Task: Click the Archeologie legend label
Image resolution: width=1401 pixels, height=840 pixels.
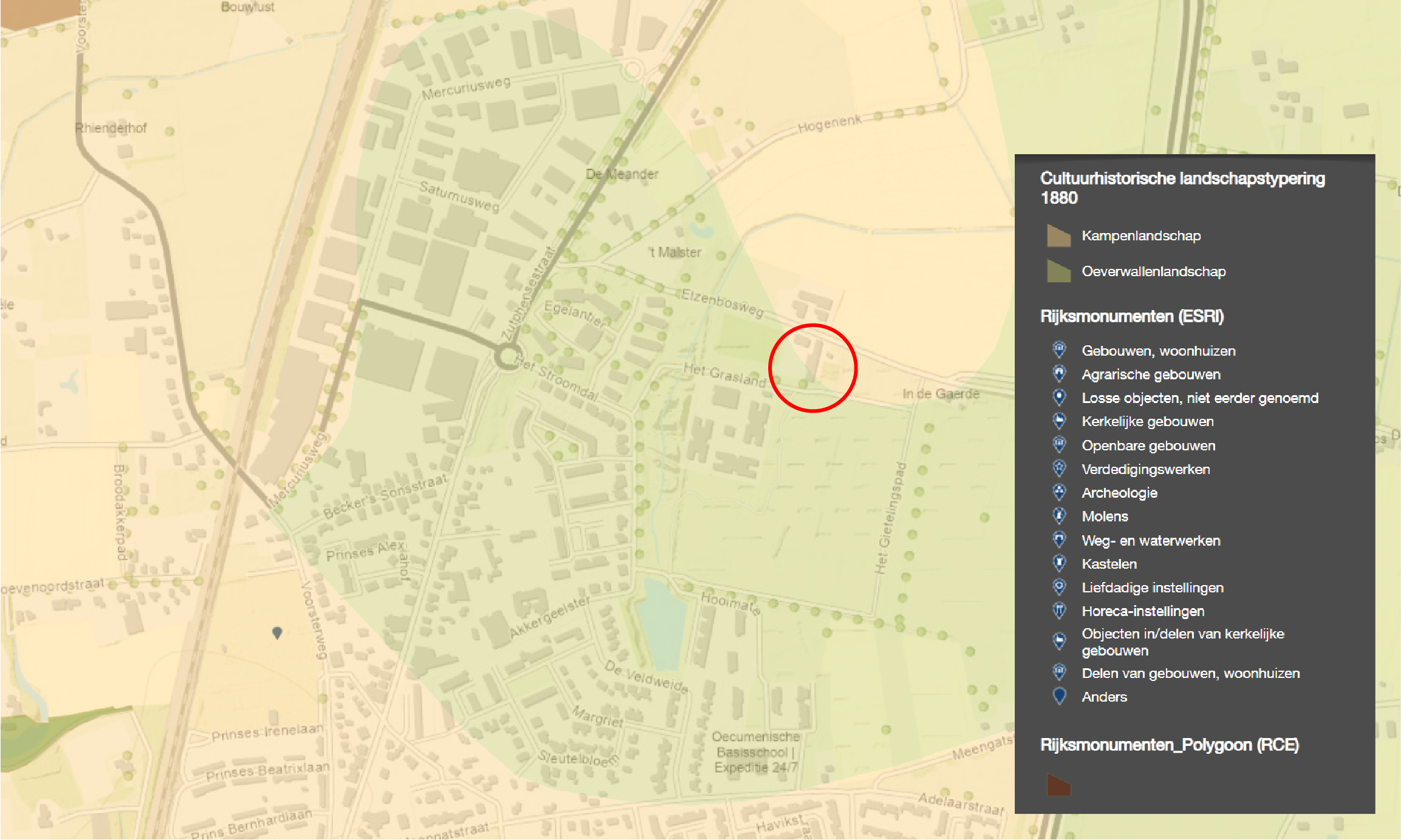Action: click(x=1119, y=493)
